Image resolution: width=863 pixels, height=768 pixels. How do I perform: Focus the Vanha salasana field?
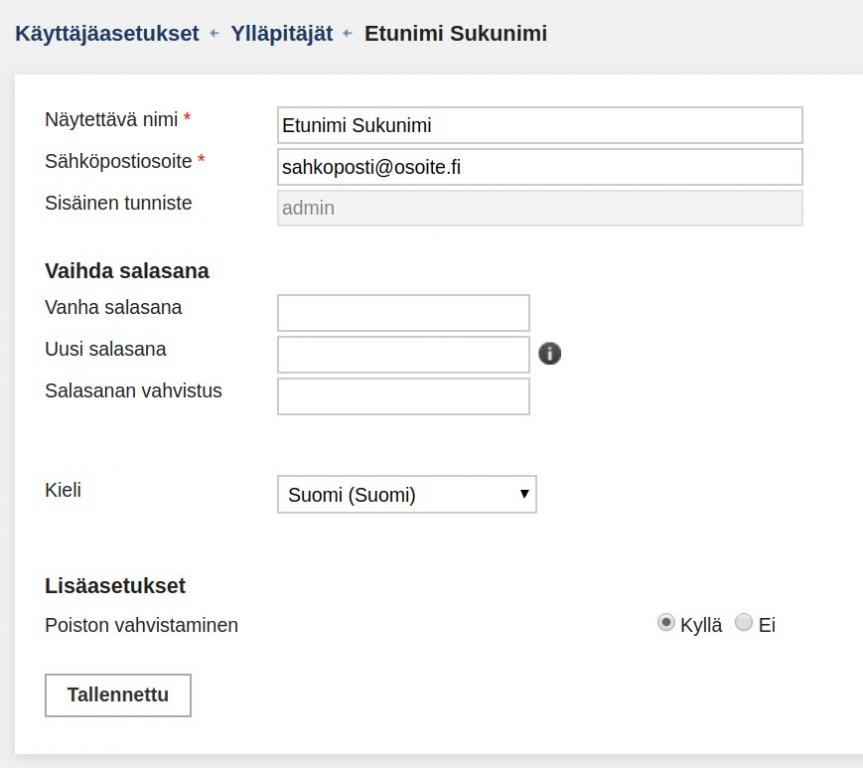coord(403,313)
